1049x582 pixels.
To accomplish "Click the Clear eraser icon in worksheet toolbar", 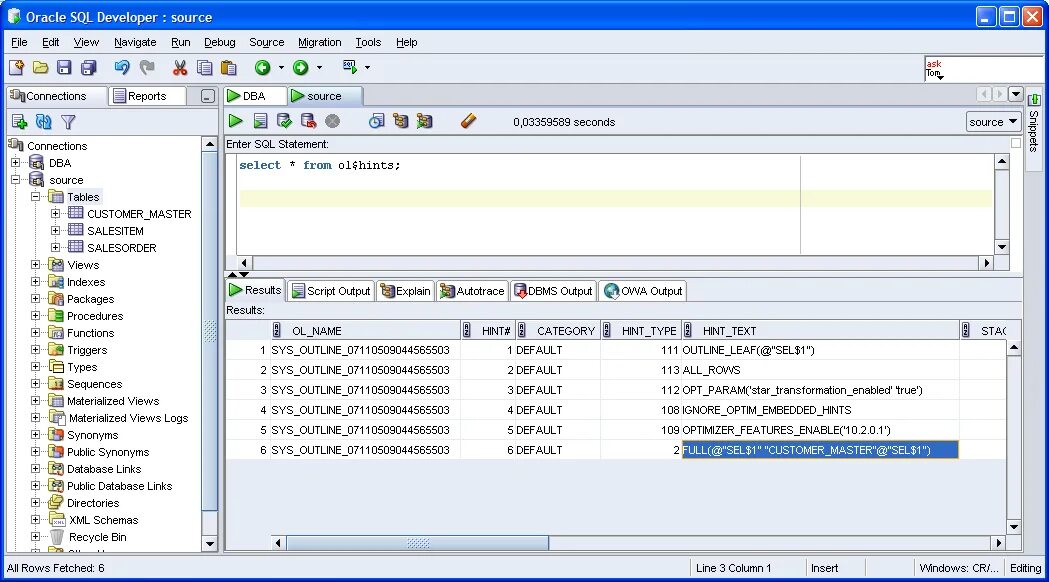I will pyautogui.click(x=468, y=120).
